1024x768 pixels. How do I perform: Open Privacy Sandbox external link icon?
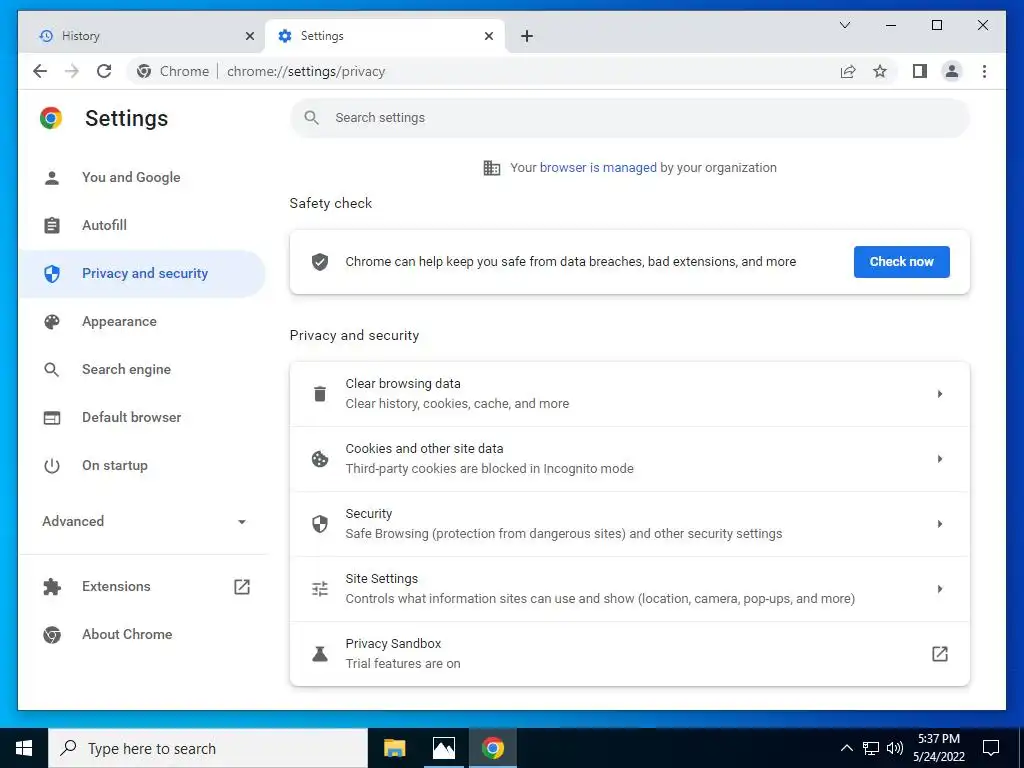coord(940,654)
